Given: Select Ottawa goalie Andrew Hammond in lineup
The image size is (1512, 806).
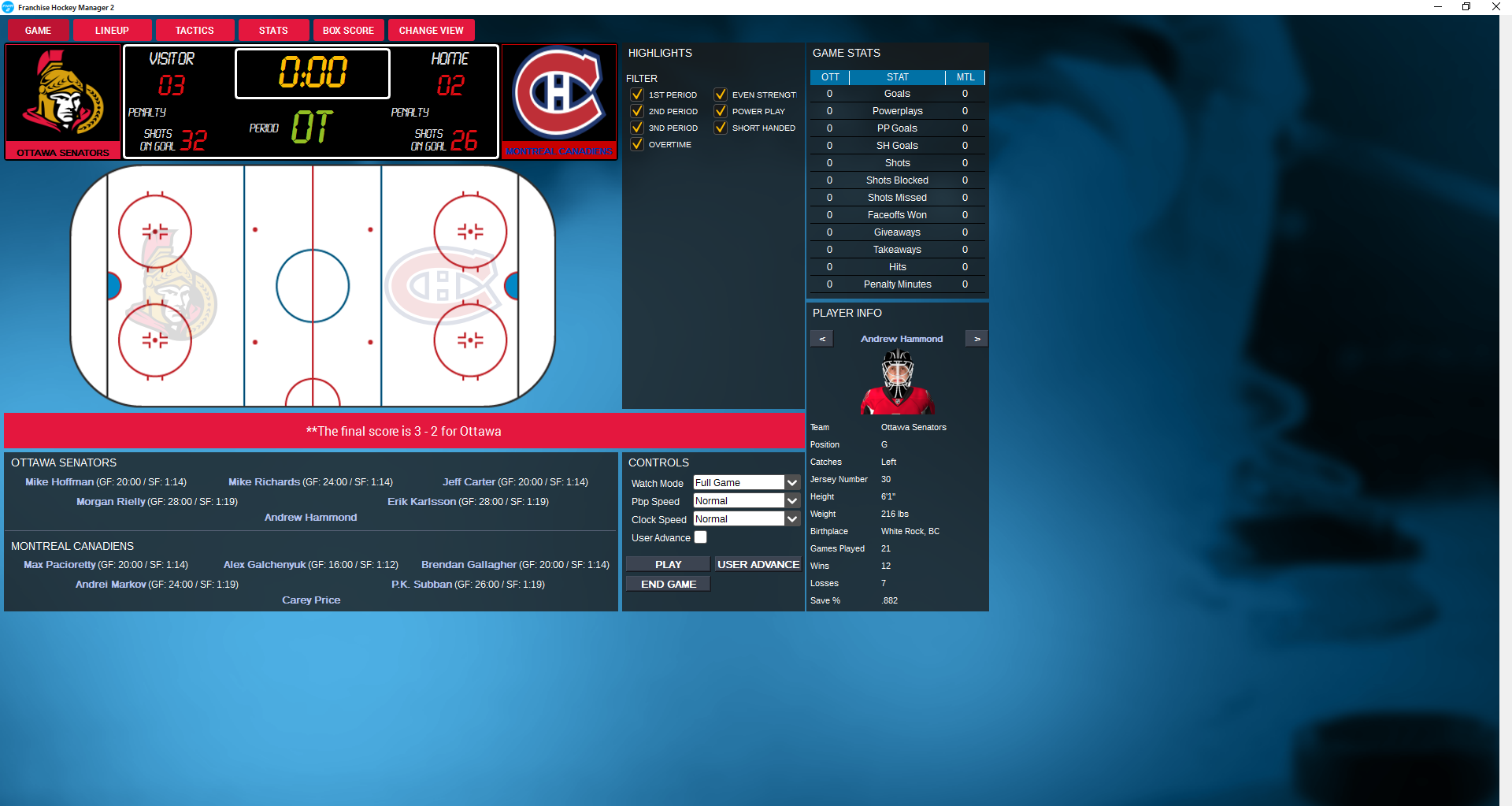Looking at the screenshot, I should tap(310, 518).
